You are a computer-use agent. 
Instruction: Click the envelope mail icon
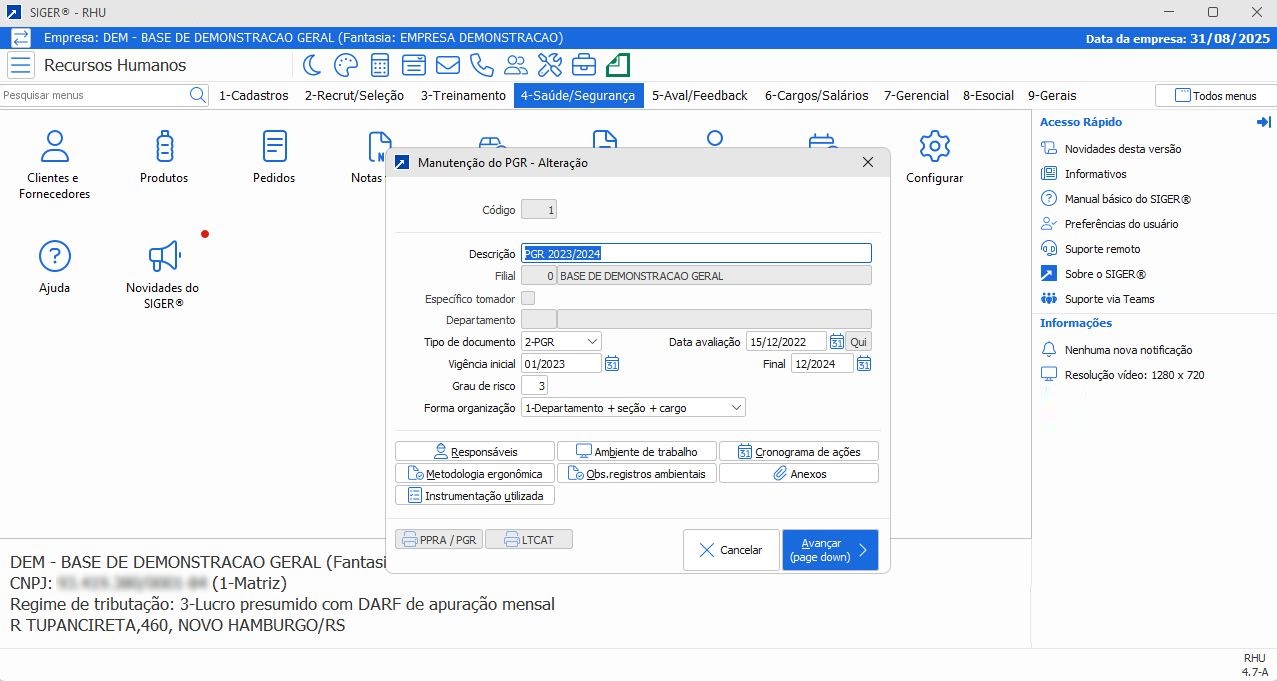click(447, 66)
